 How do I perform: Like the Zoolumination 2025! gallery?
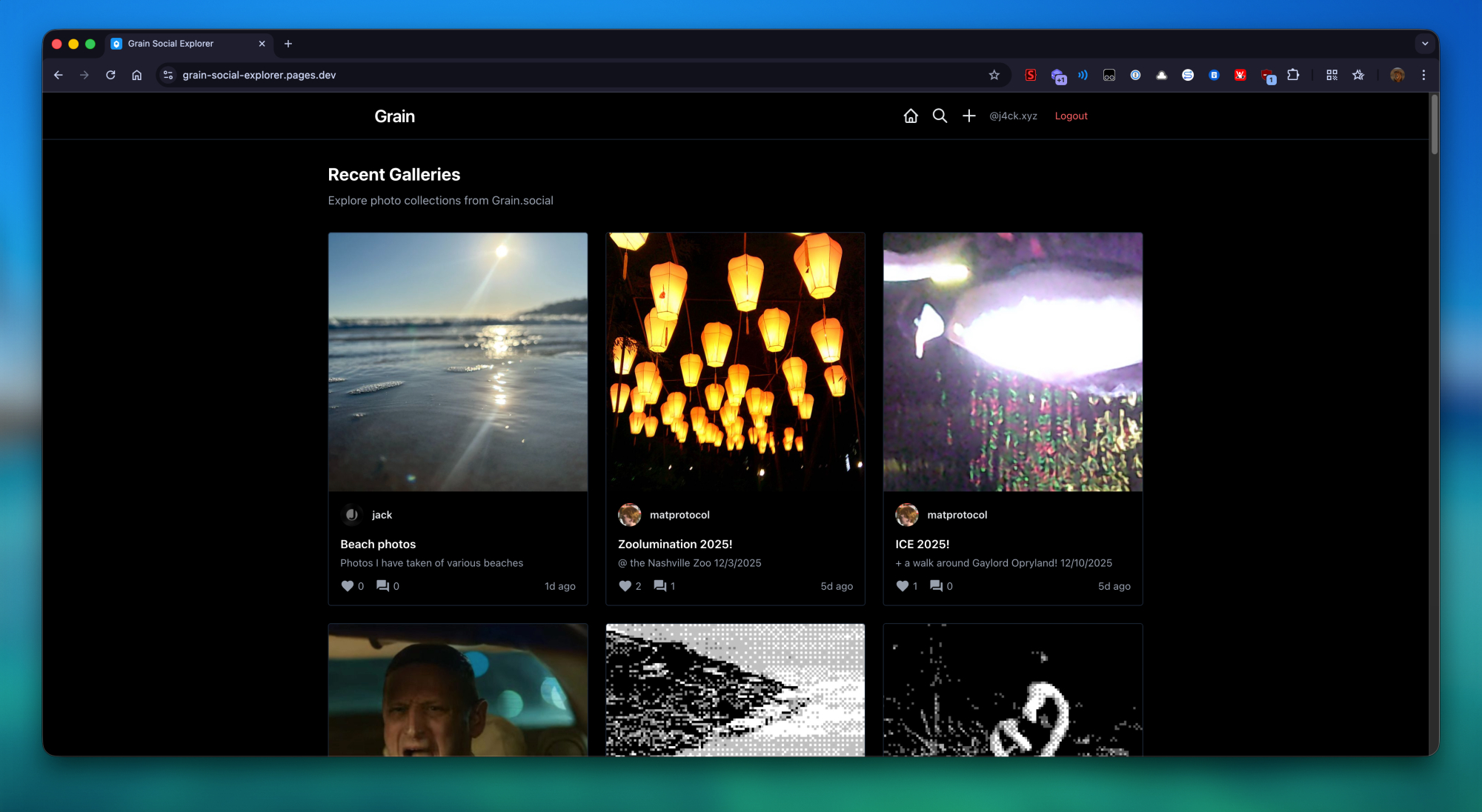point(625,586)
